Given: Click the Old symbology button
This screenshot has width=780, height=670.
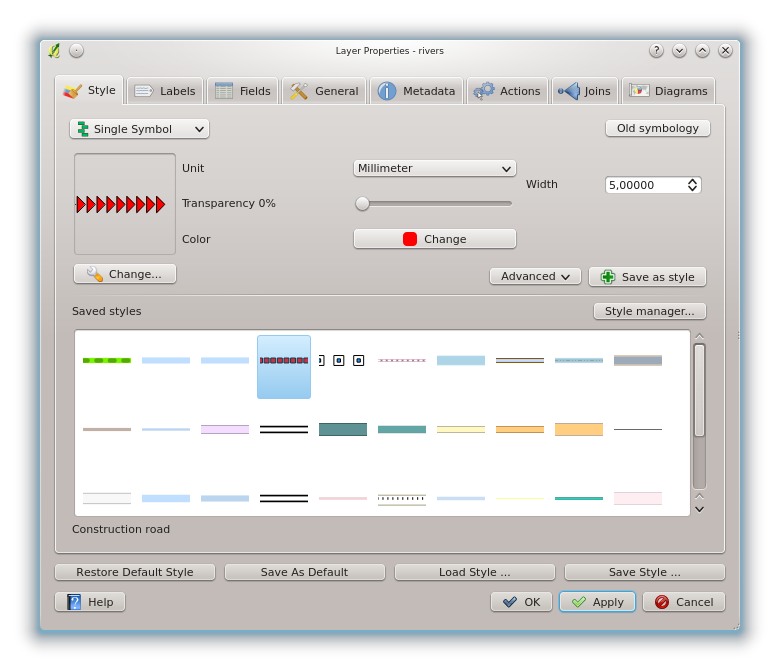Looking at the screenshot, I should pos(657,128).
